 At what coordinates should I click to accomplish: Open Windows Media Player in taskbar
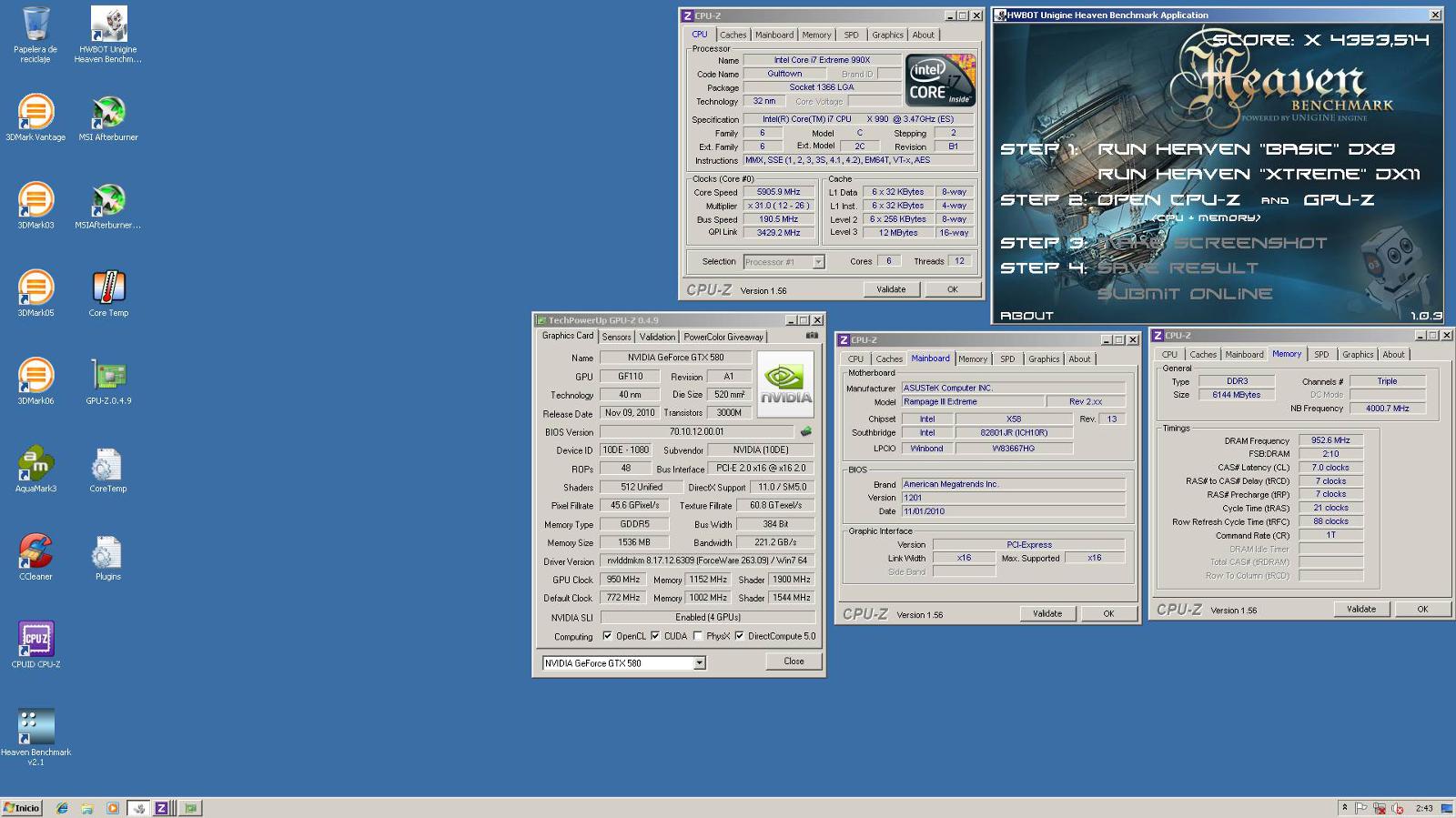113,808
